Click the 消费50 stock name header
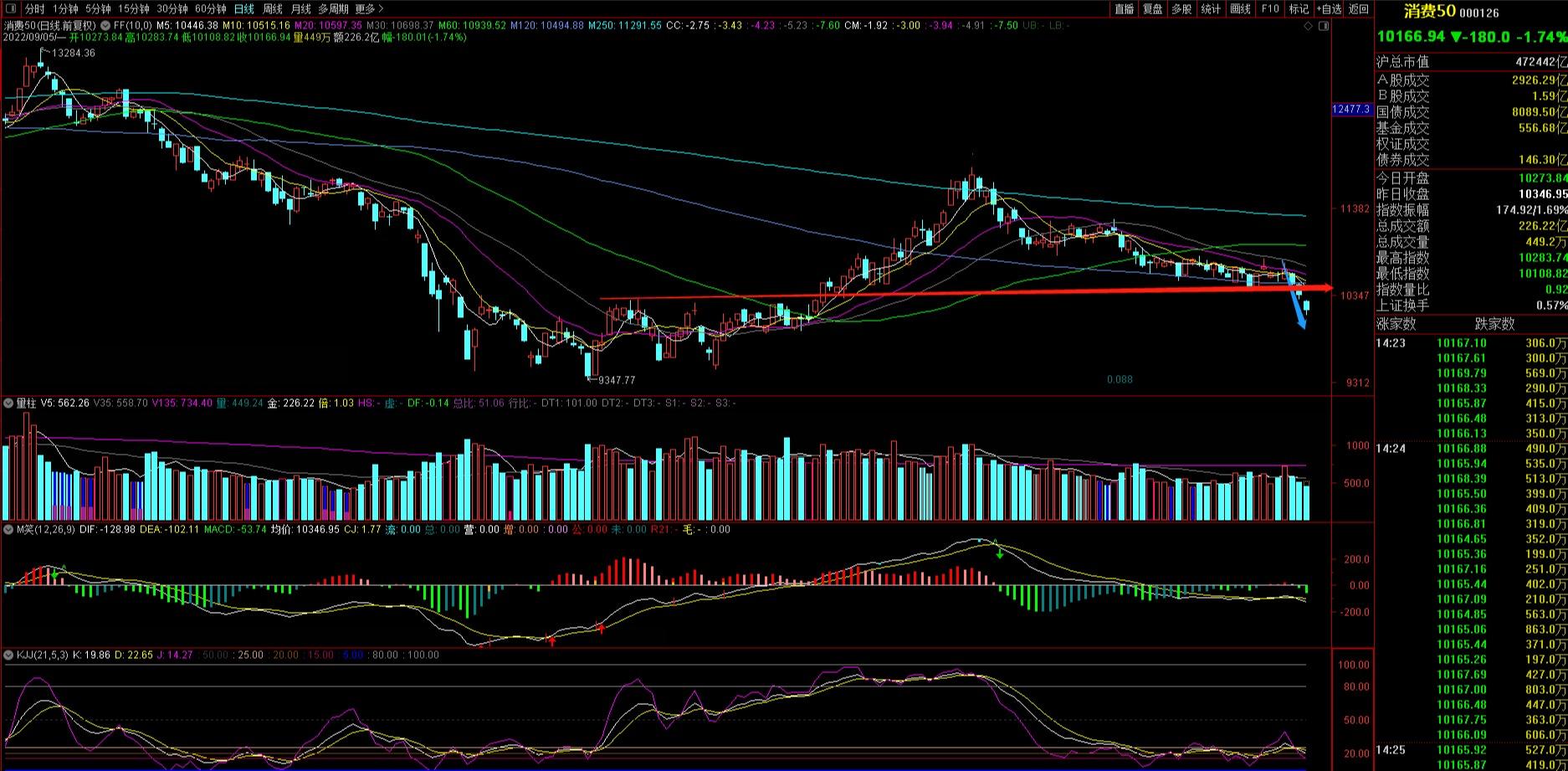Viewport: 1568px width, 771px height. point(1430,12)
